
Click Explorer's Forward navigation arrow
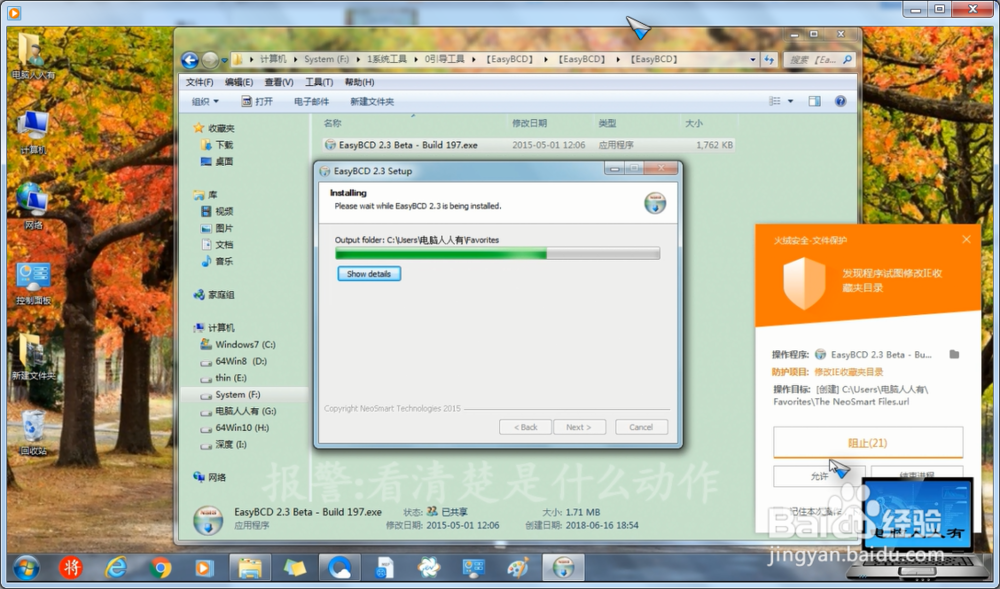[x=210, y=60]
